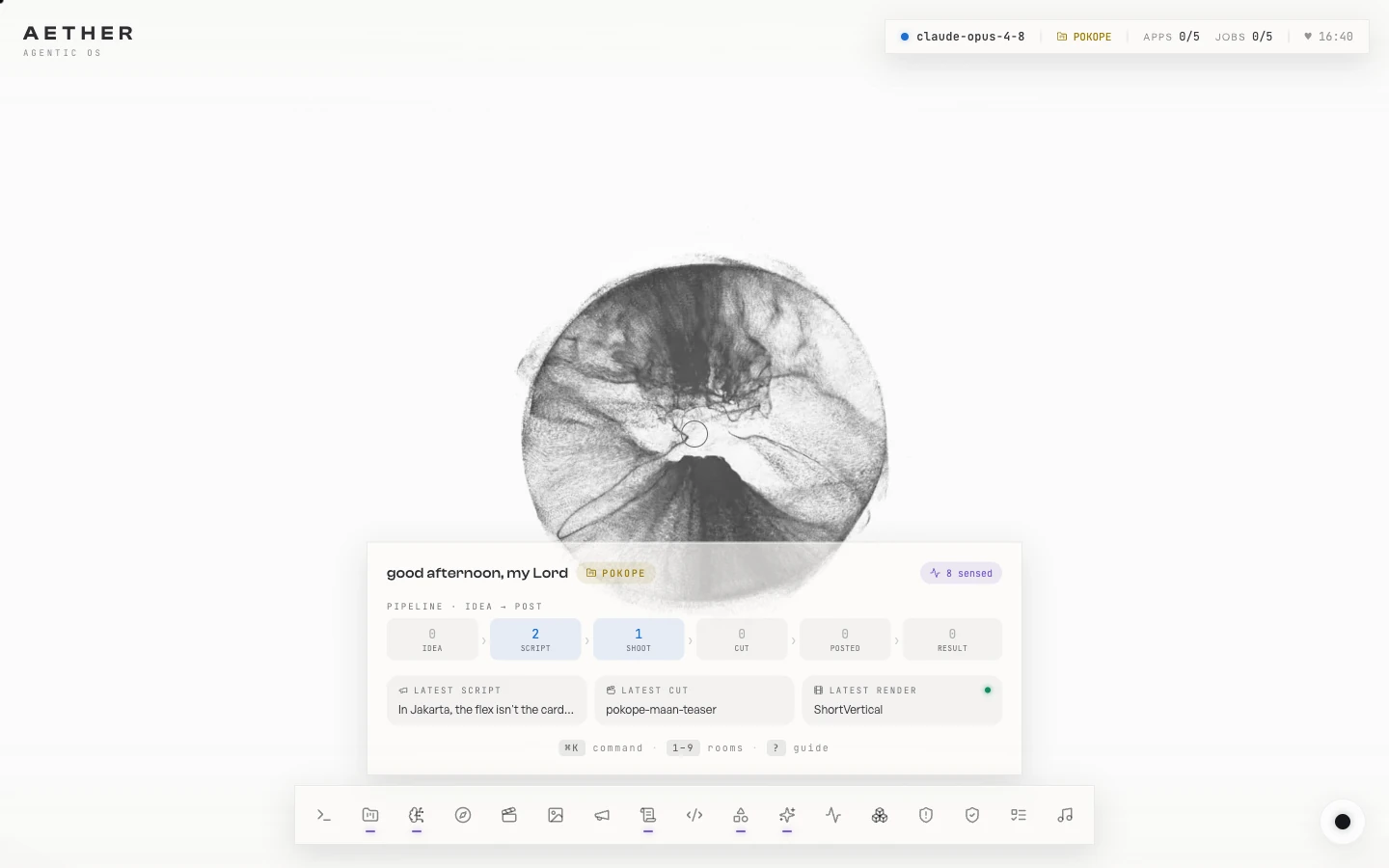Image resolution: width=1389 pixels, height=868 pixels.
Task: Open the code brackets icon in the dock
Action: (x=694, y=815)
